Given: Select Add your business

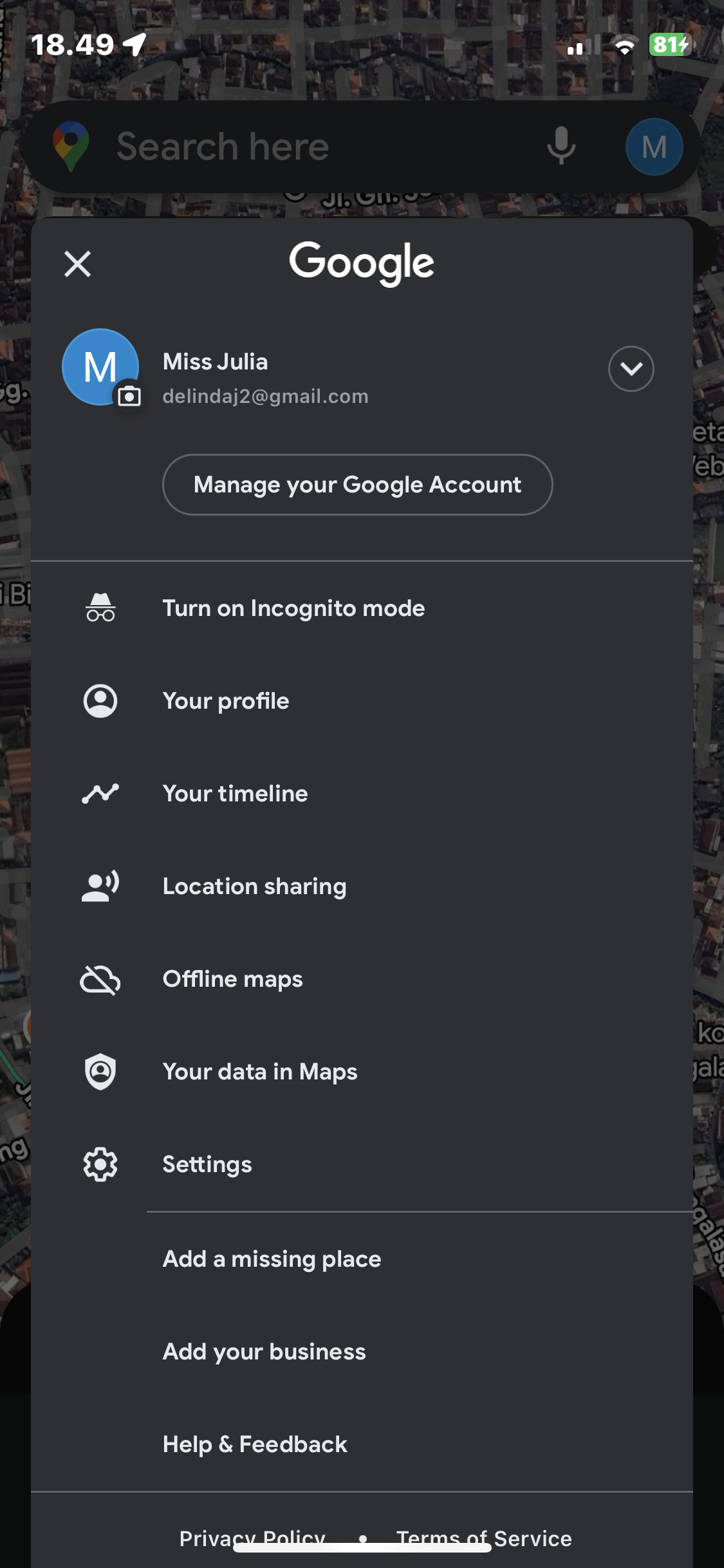Looking at the screenshot, I should coord(362,1352).
